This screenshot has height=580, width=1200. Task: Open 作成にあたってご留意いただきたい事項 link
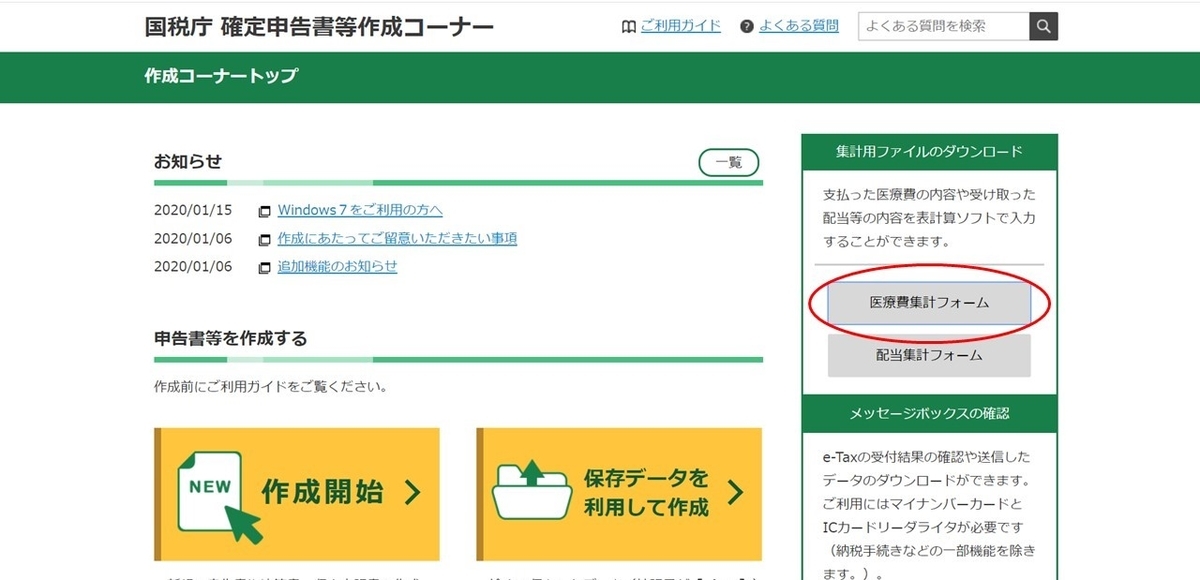click(x=397, y=238)
